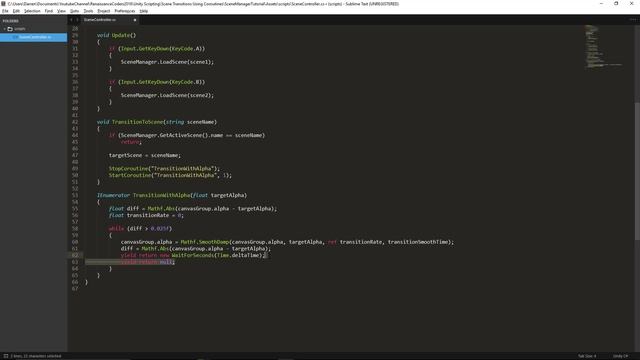Open the Selection menu
Image resolution: width=640 pixels, height=360 pixels.
click(x=32, y=11)
